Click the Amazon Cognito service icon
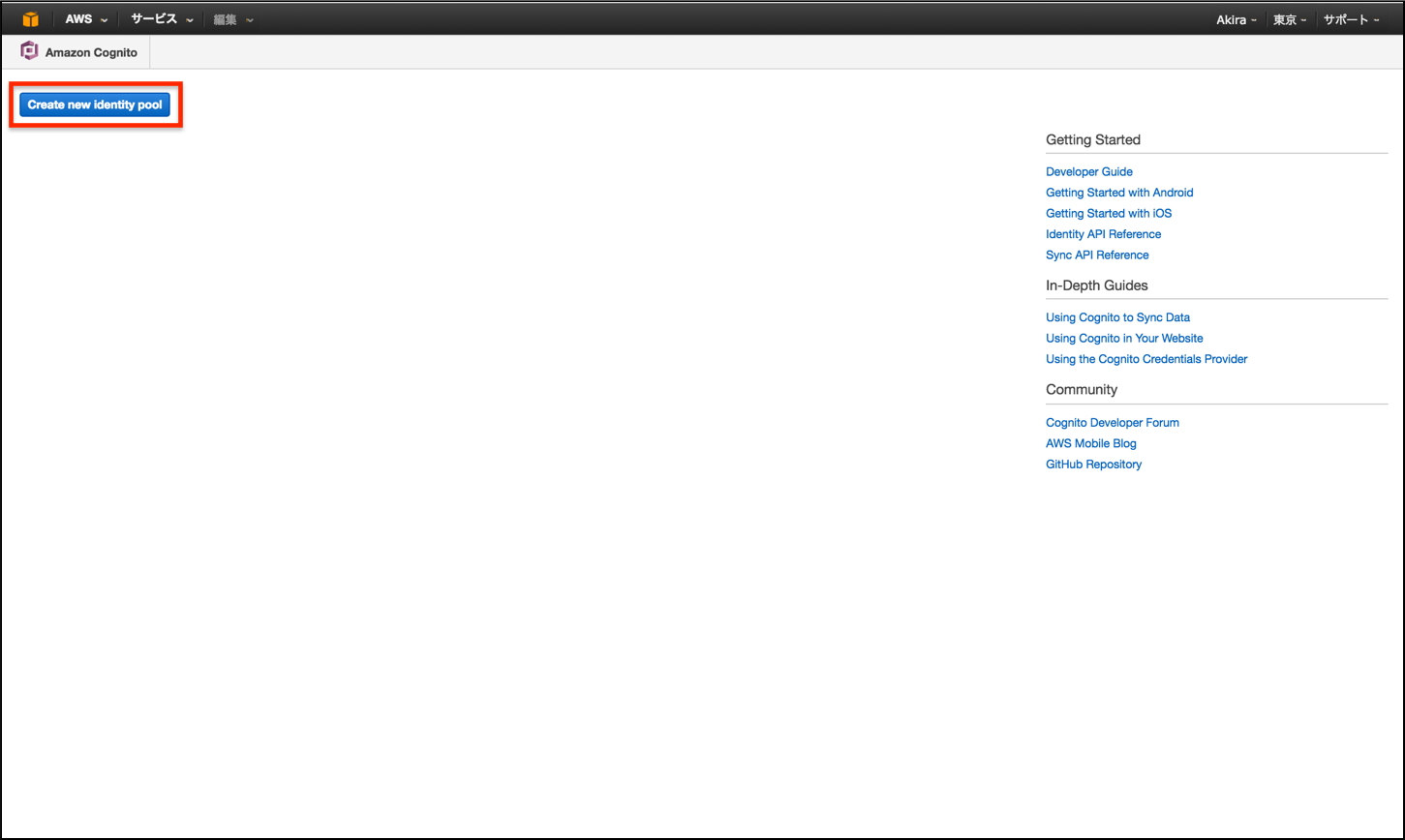 (x=28, y=51)
